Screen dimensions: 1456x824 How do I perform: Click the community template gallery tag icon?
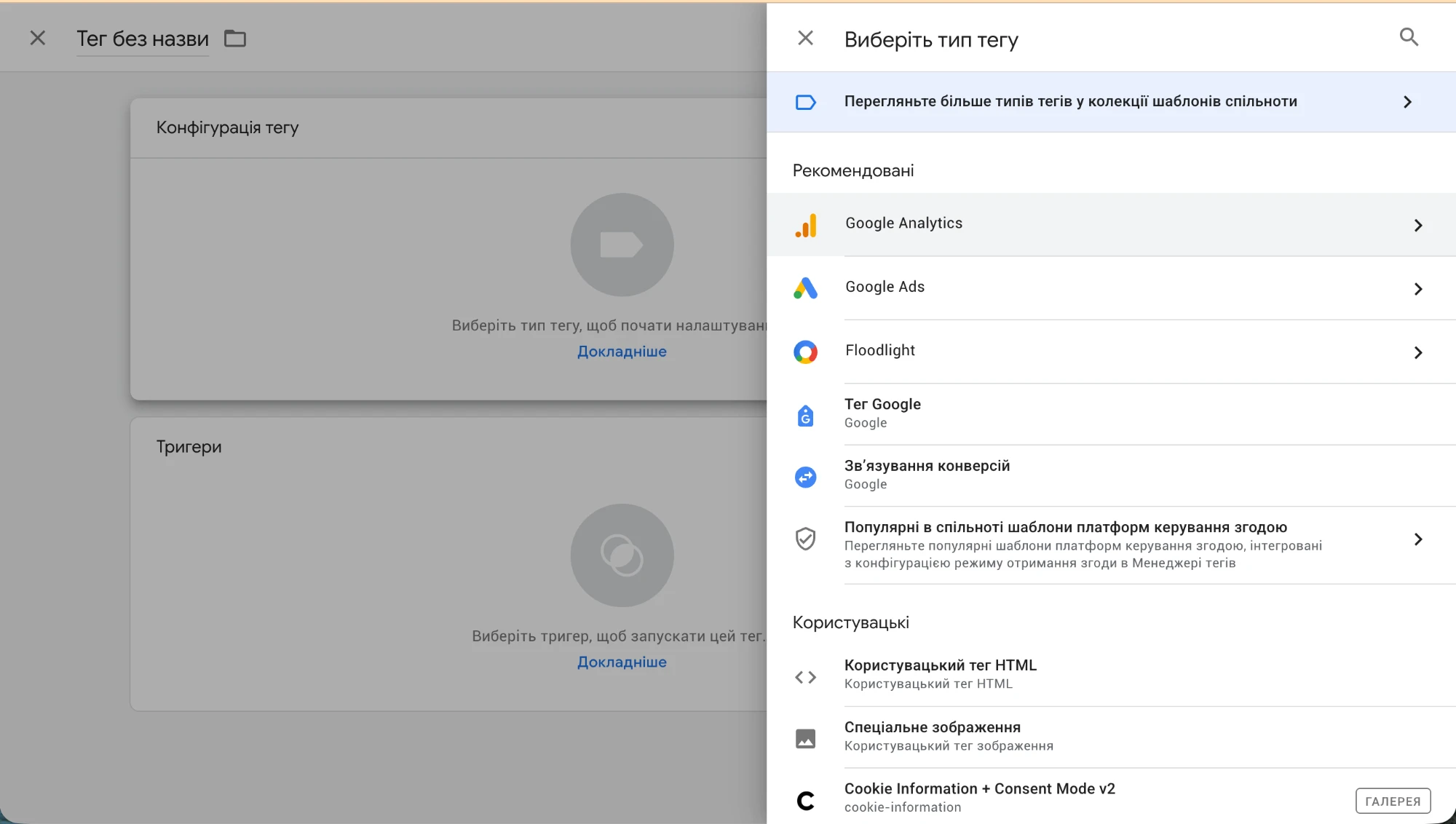pyautogui.click(x=806, y=102)
